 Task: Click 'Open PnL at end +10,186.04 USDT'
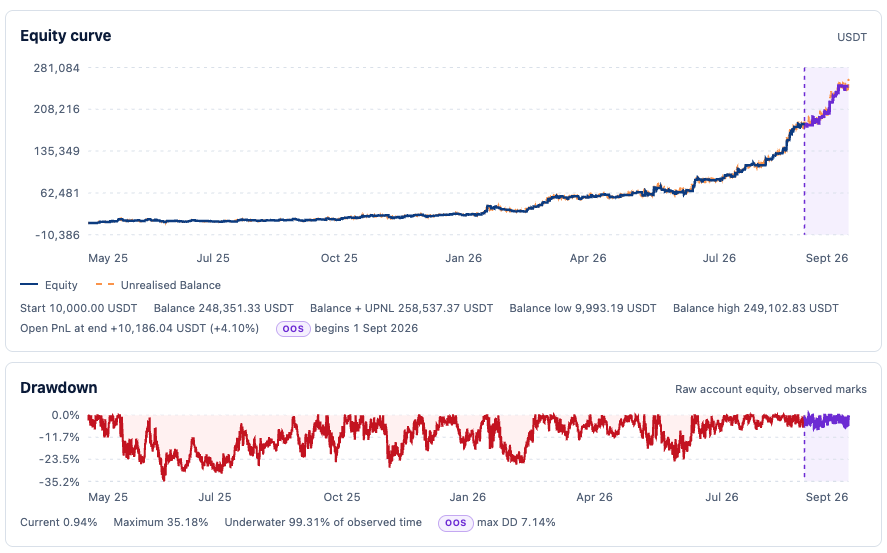coord(140,329)
